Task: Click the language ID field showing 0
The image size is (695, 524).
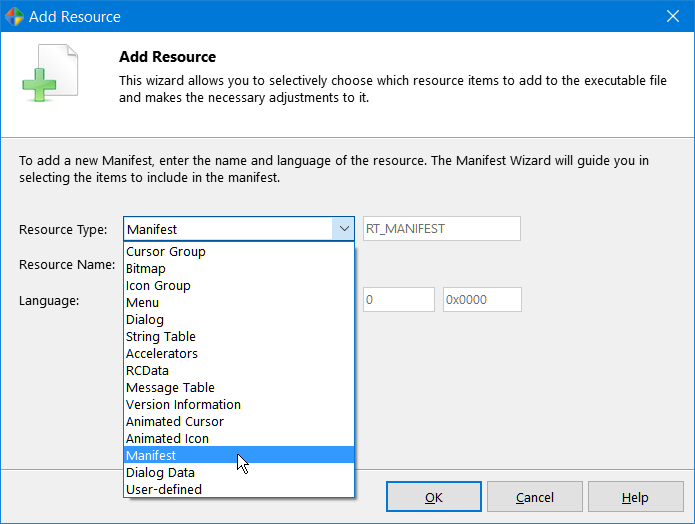Action: tap(398, 300)
